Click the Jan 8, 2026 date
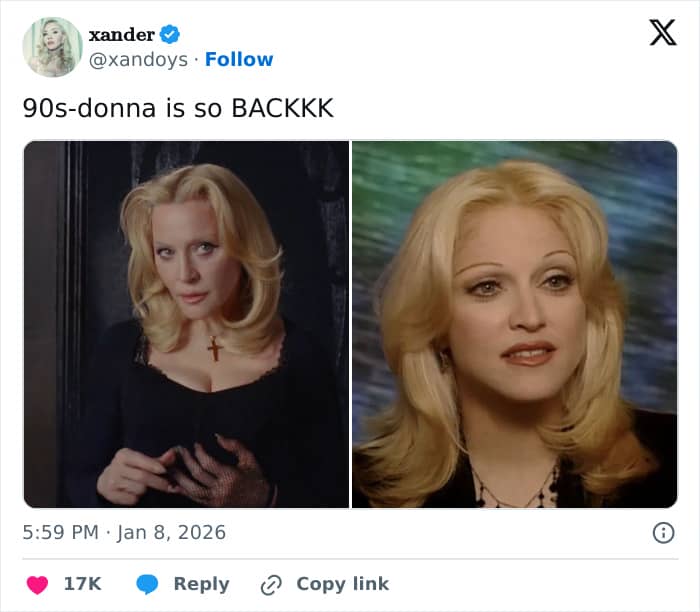The height and width of the screenshot is (612, 700). [172, 532]
